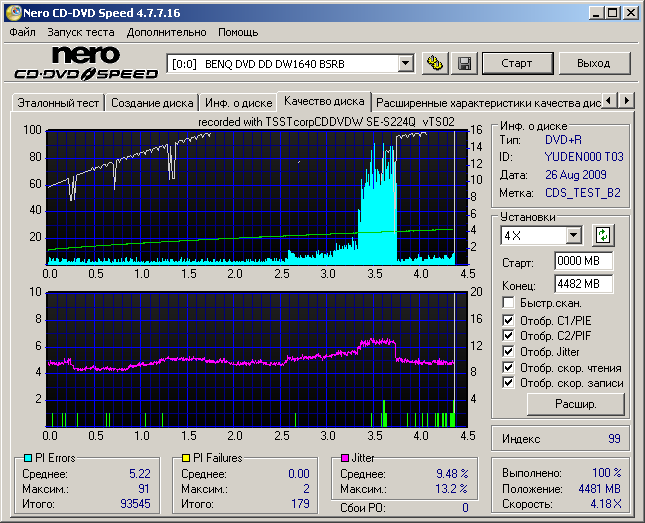645x523 pixels.
Task: Click PI Errors total 93545
Action: tap(135, 504)
